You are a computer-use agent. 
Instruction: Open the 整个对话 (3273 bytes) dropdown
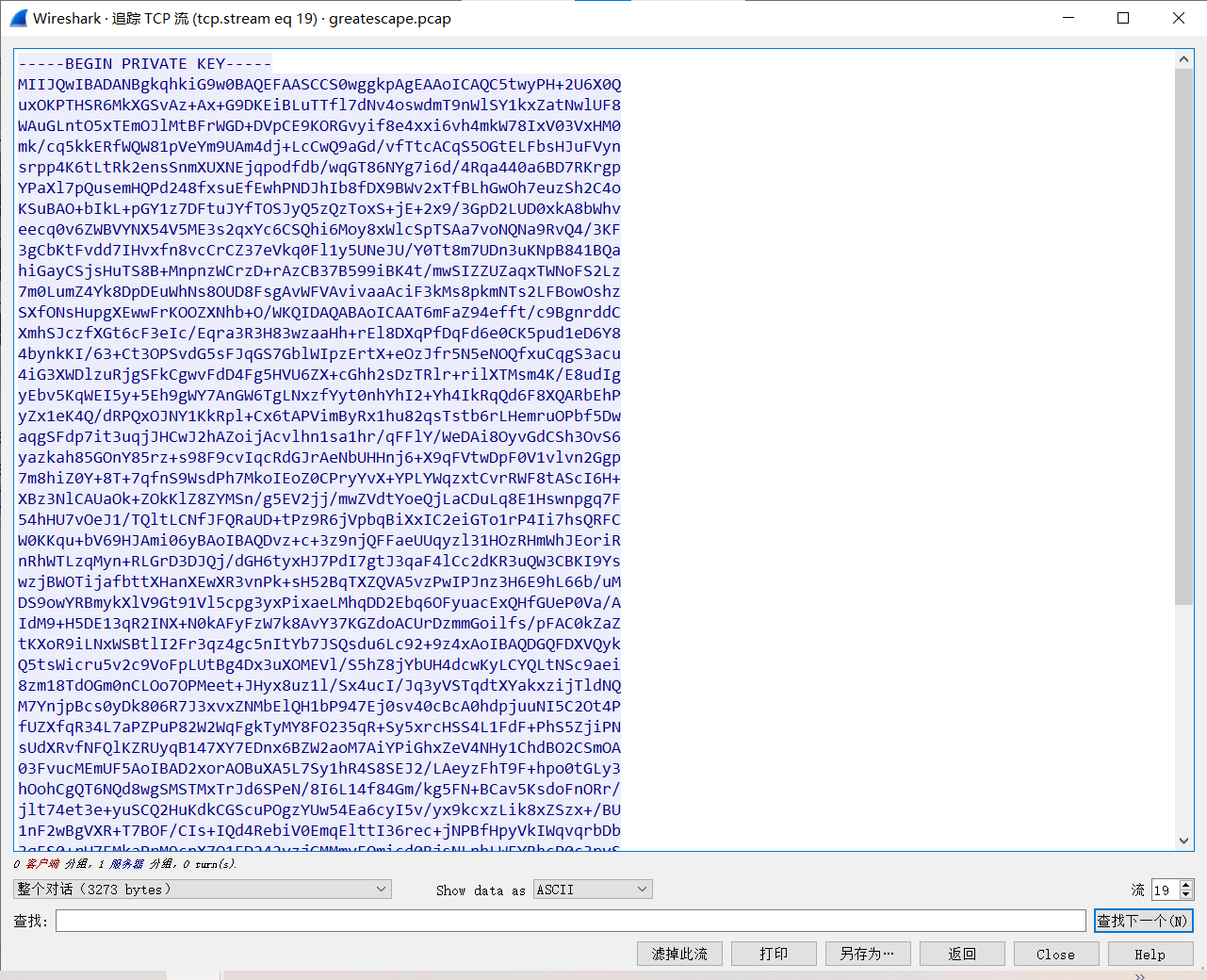203,889
